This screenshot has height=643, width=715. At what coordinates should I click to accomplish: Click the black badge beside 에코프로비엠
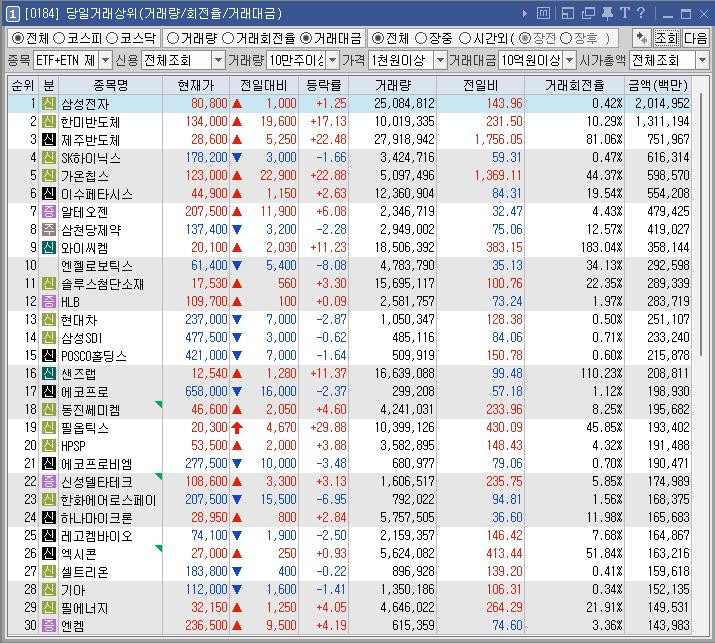coord(49,463)
